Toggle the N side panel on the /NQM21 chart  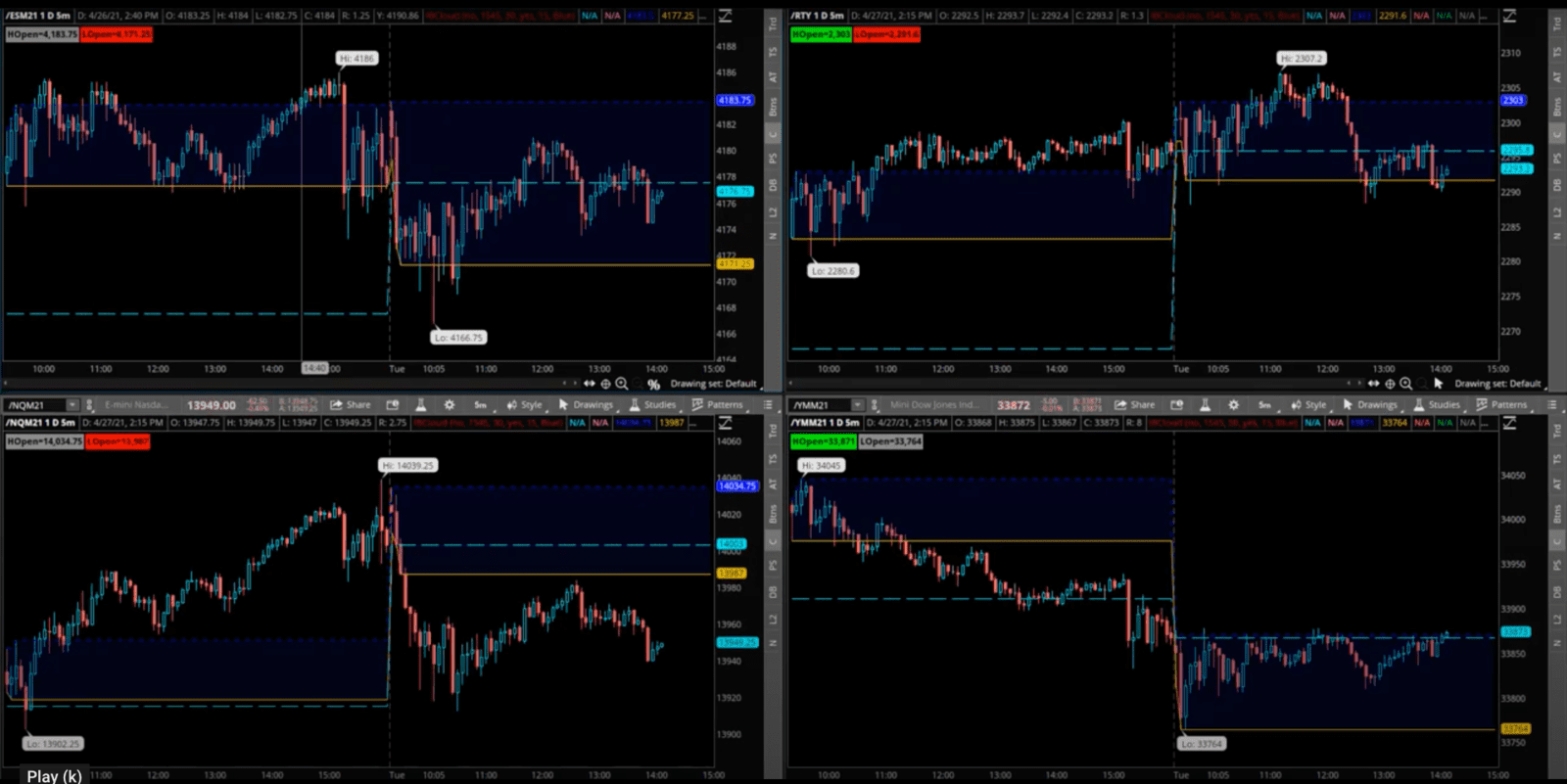773,643
